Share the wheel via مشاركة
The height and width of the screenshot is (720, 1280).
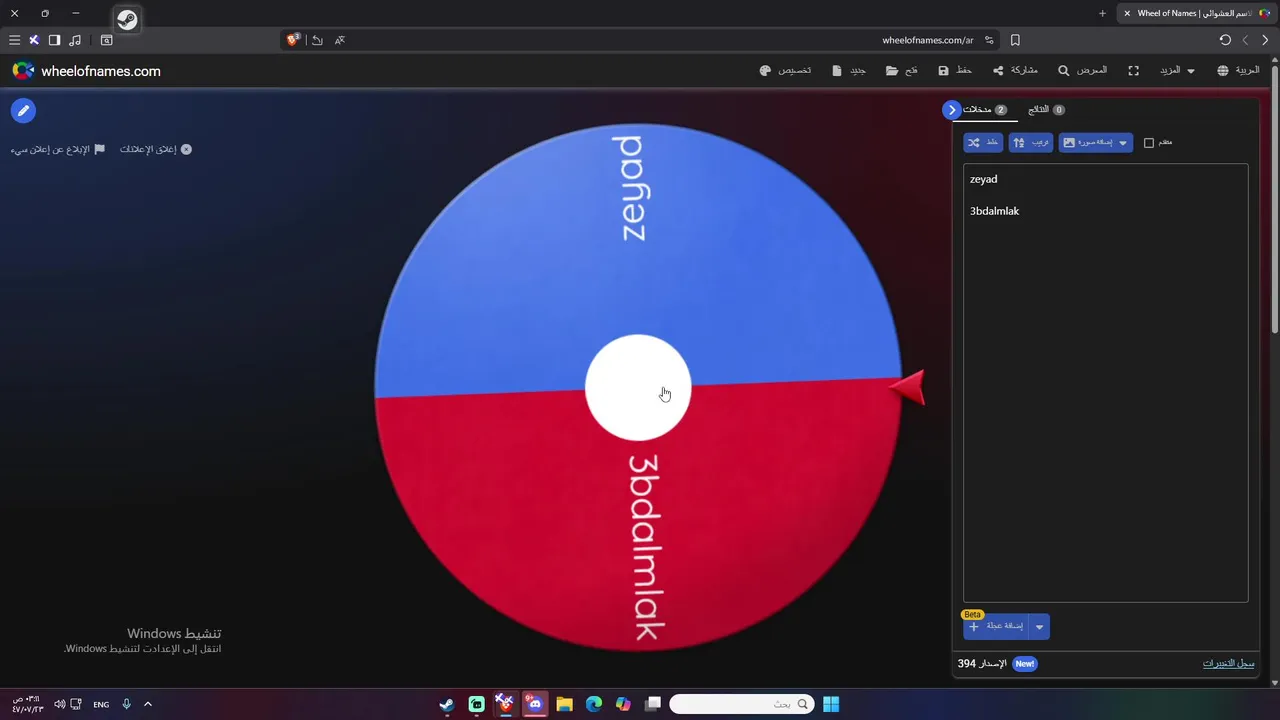tap(1015, 71)
